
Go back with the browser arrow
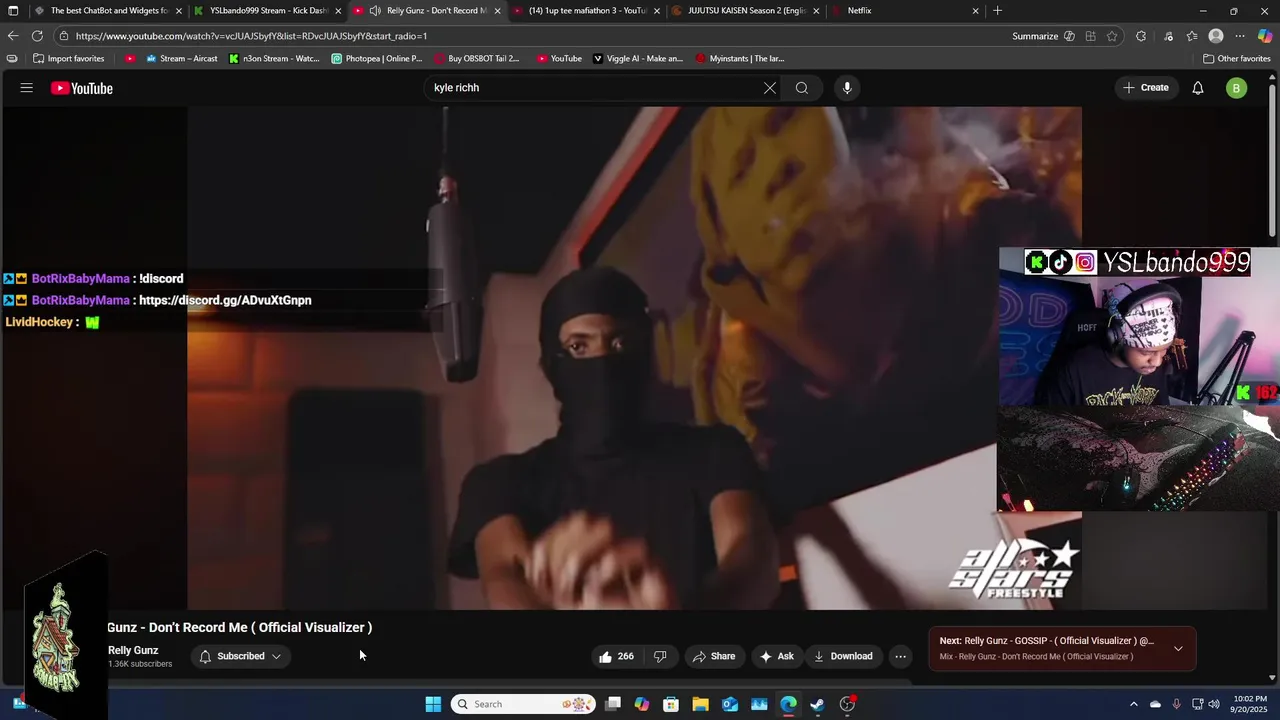13,36
